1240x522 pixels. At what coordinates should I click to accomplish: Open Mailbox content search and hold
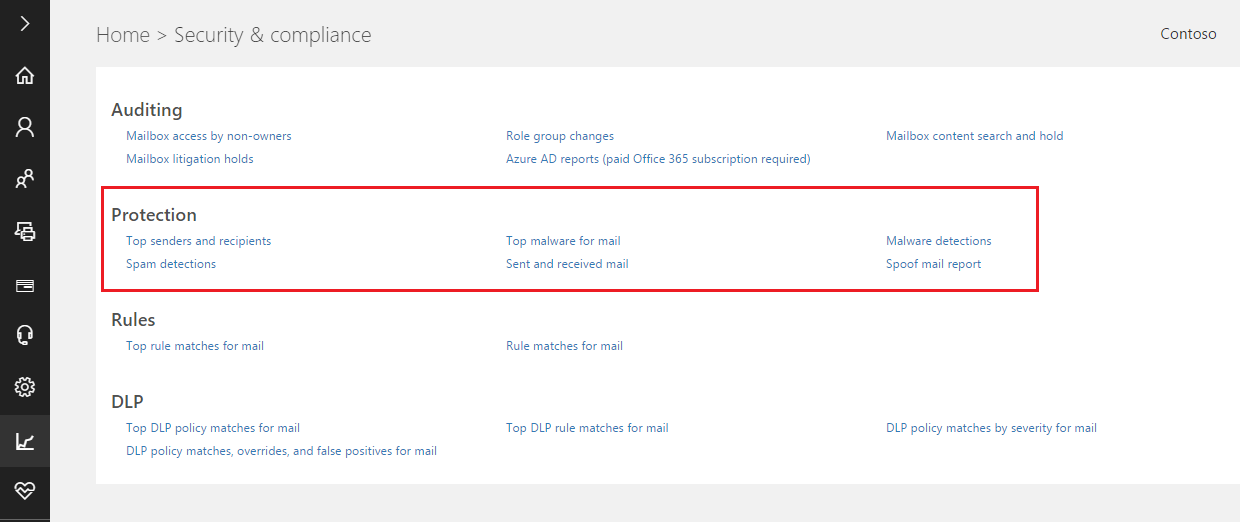975,136
